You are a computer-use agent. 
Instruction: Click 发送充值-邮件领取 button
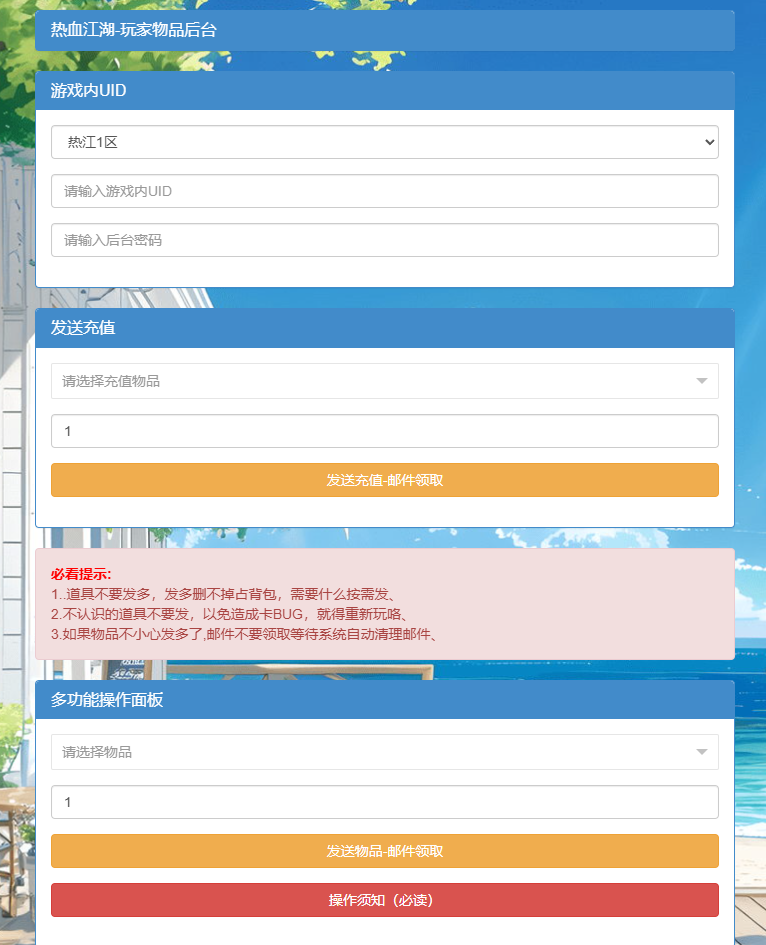(x=385, y=480)
